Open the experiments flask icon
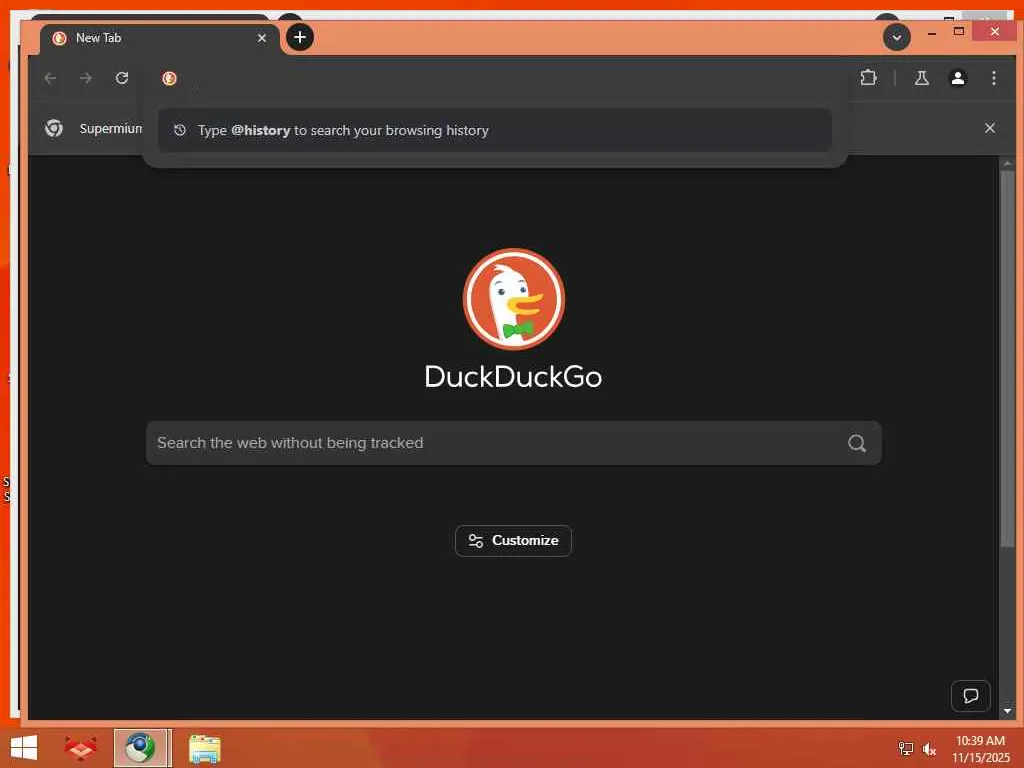Image resolution: width=1024 pixels, height=768 pixels. tap(921, 78)
